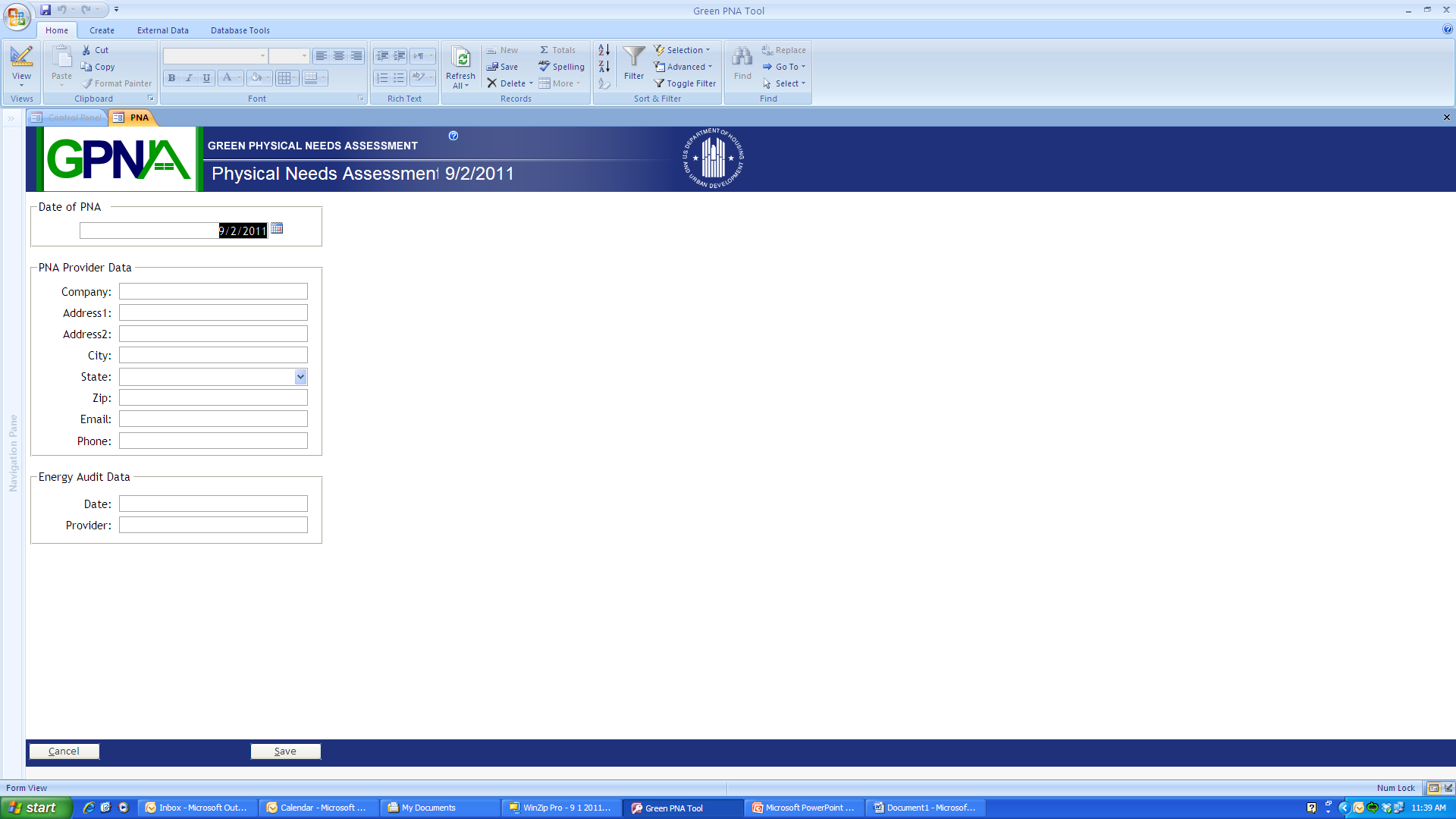Screen dimensions: 1456x819
Task: Open the State dropdown list
Action: pyautogui.click(x=300, y=377)
